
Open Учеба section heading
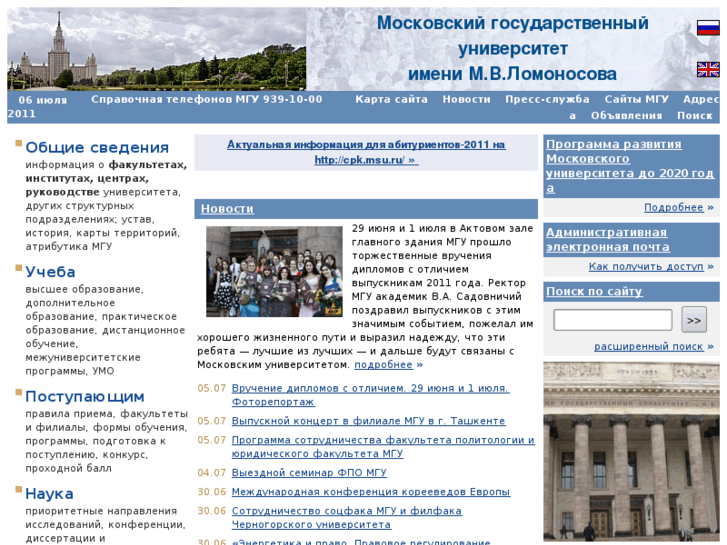click(x=50, y=272)
